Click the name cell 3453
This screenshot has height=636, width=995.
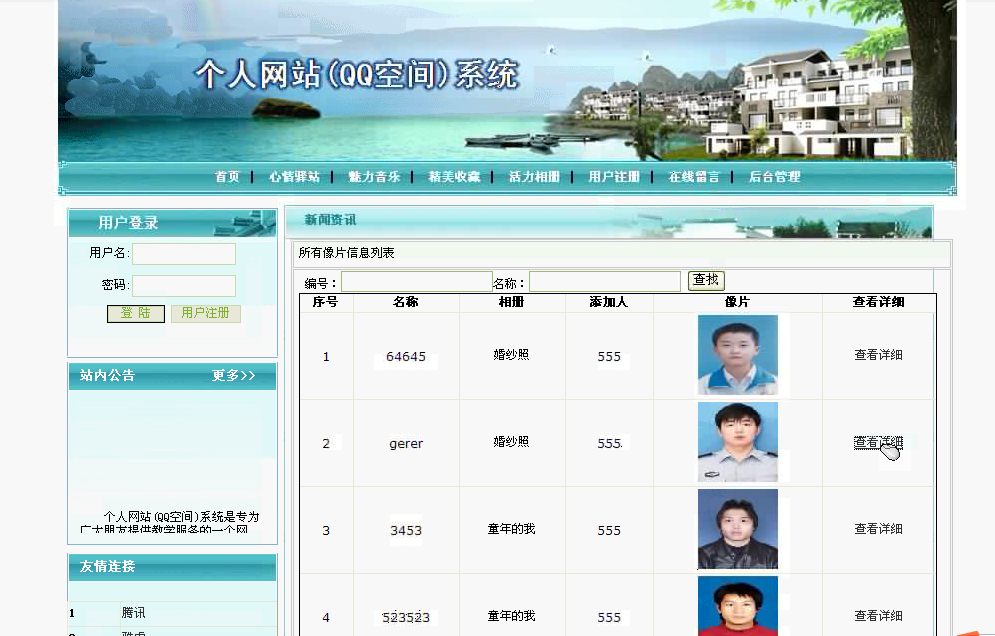click(406, 531)
